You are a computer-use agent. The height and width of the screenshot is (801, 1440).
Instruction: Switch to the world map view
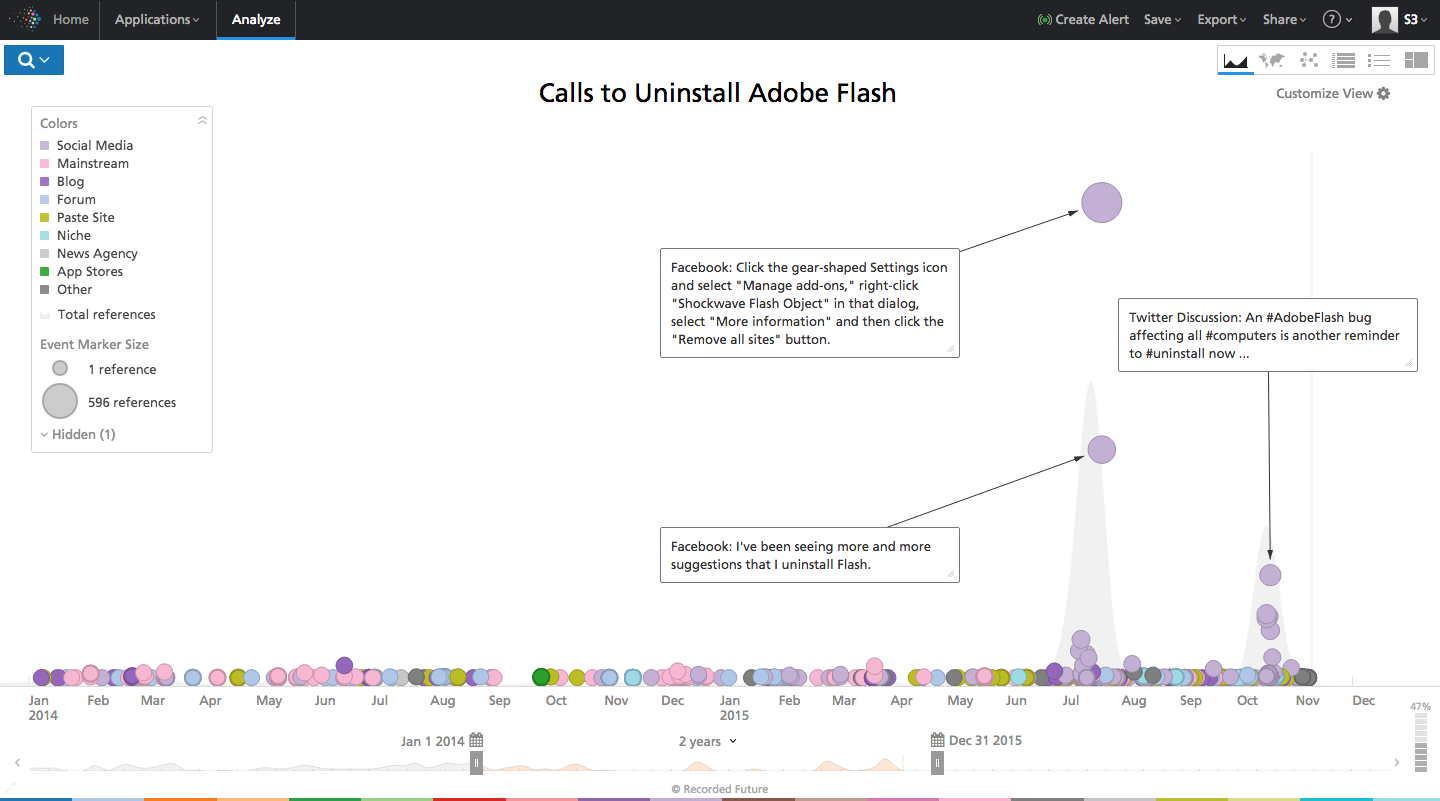(x=1272, y=60)
